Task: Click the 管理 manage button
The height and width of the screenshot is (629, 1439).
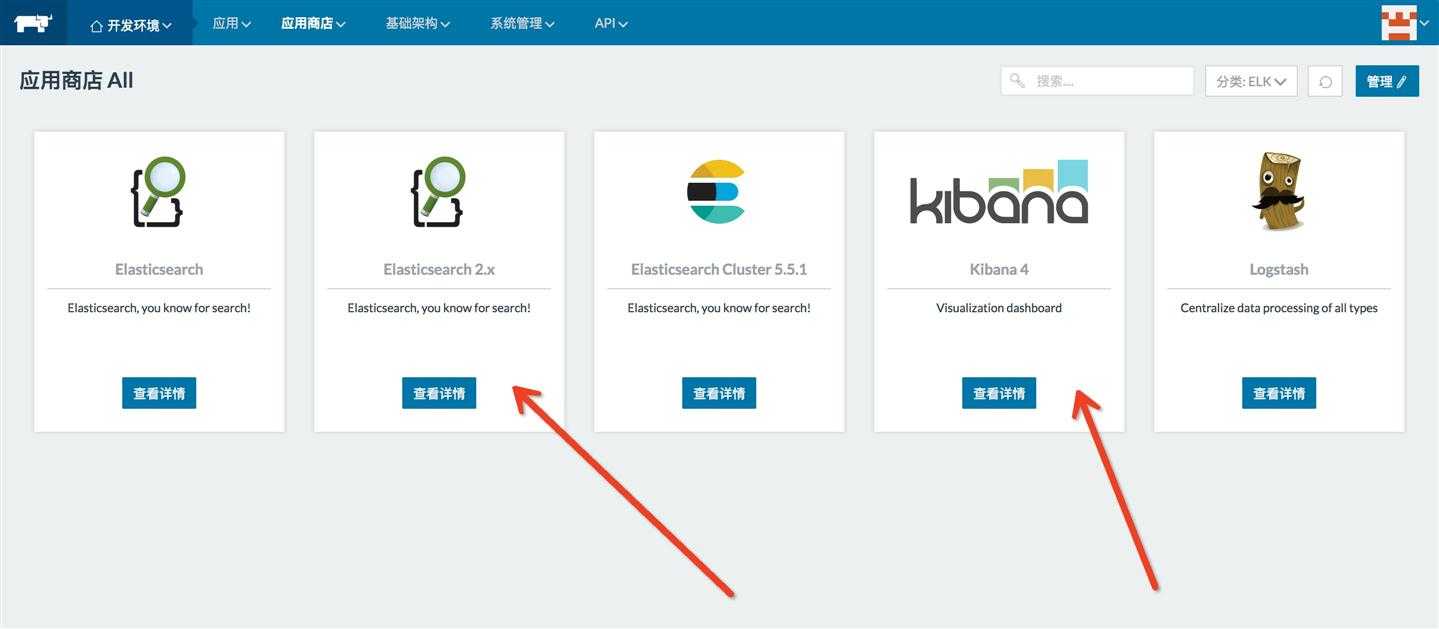Action: coord(1387,81)
